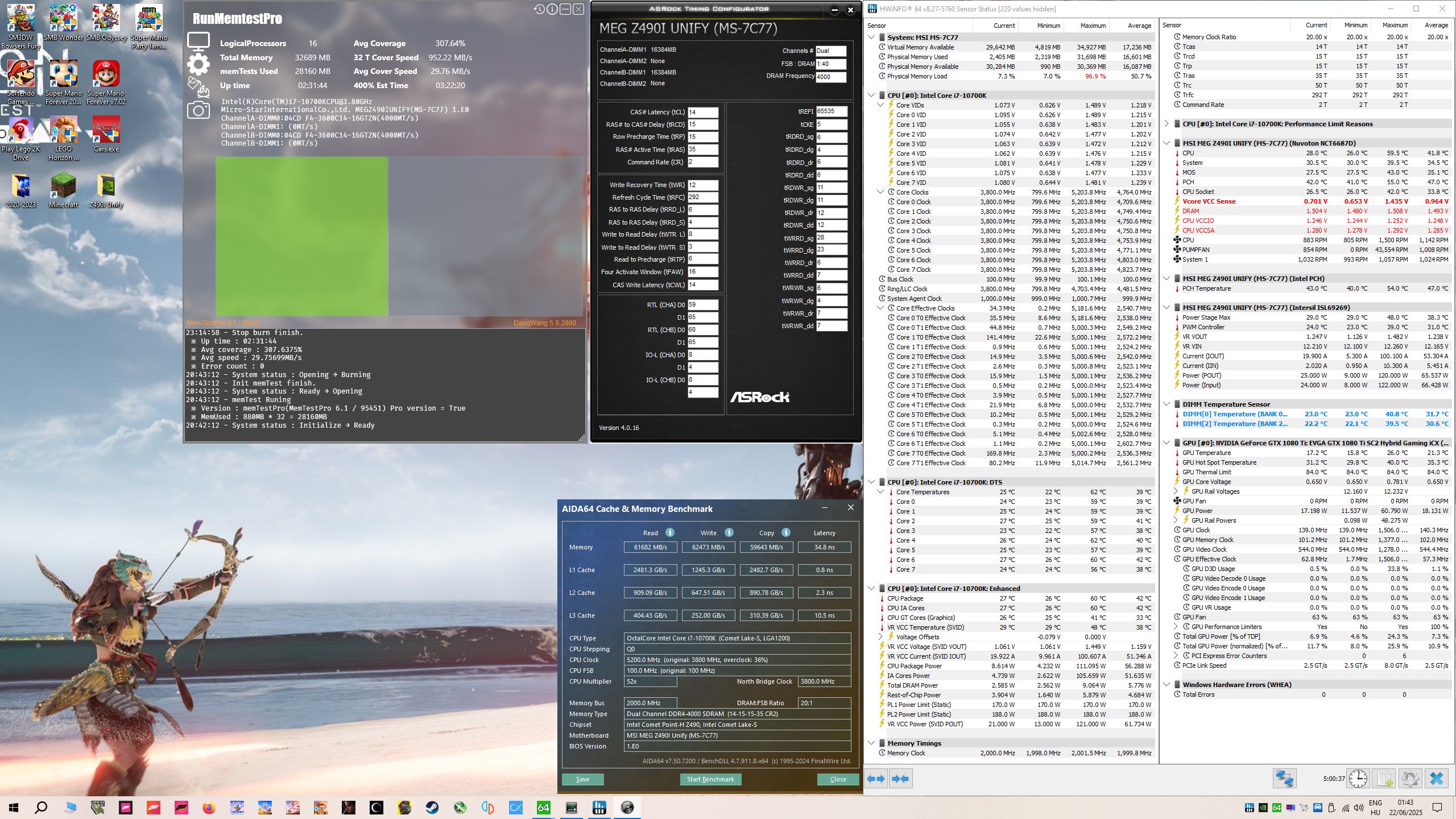The width and height of the screenshot is (1456, 819).
Task: Expand Voltage Offsets row
Action: point(881,637)
